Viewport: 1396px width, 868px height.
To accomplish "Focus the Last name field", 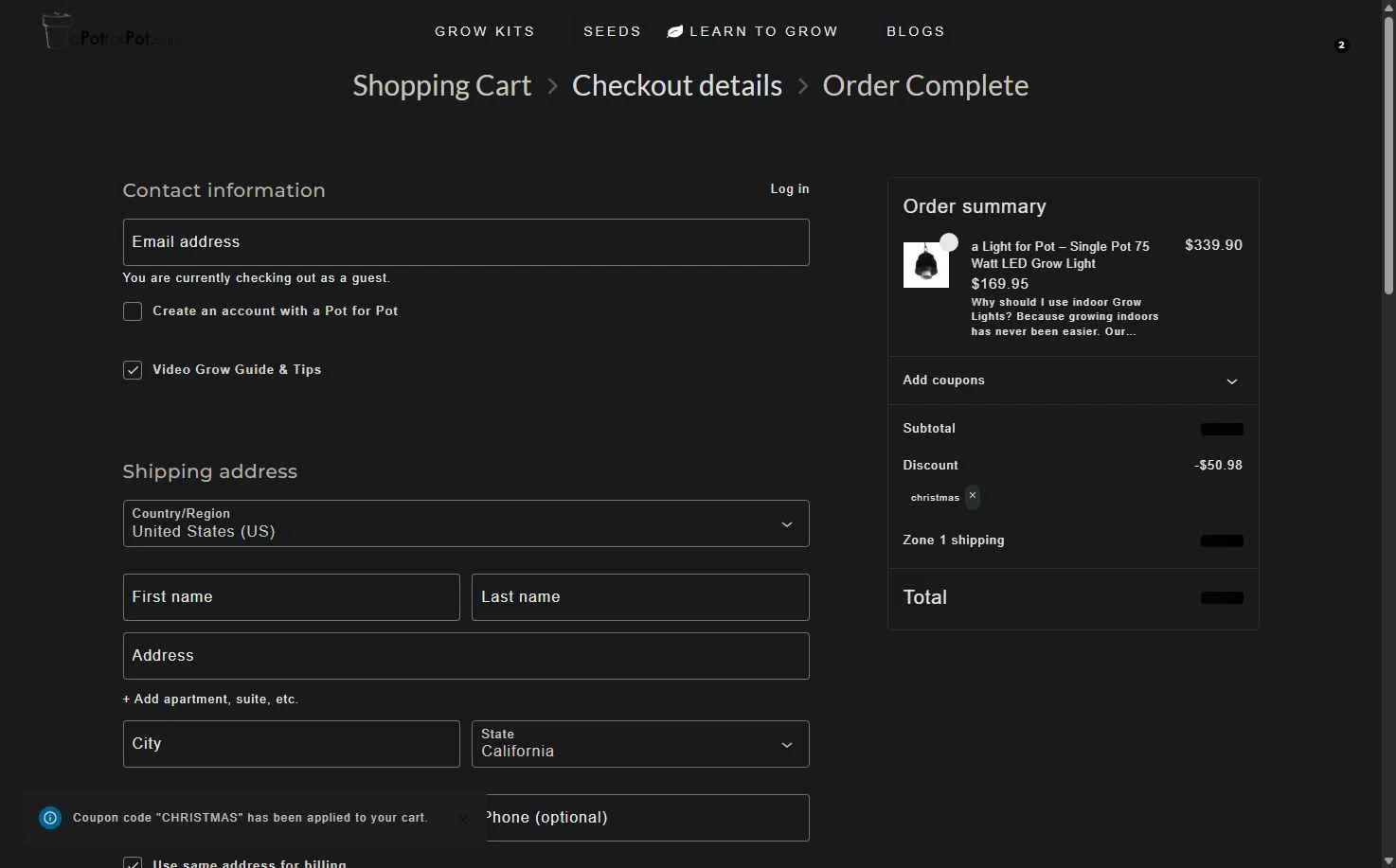I will click(x=640, y=597).
